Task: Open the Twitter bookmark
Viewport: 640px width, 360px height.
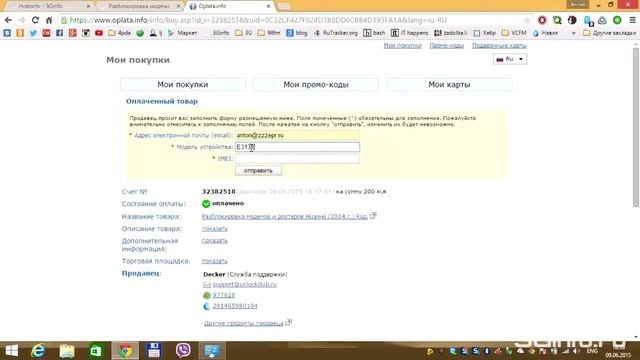Action: click(33, 33)
